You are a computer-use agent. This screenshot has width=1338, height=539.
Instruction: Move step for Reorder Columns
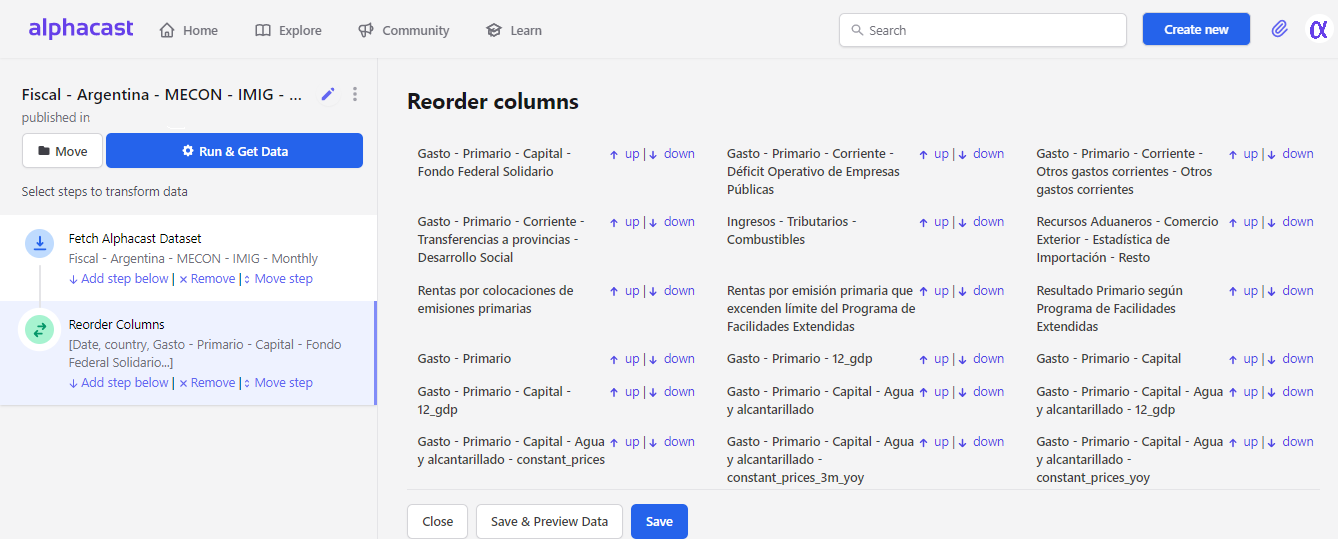(278, 383)
